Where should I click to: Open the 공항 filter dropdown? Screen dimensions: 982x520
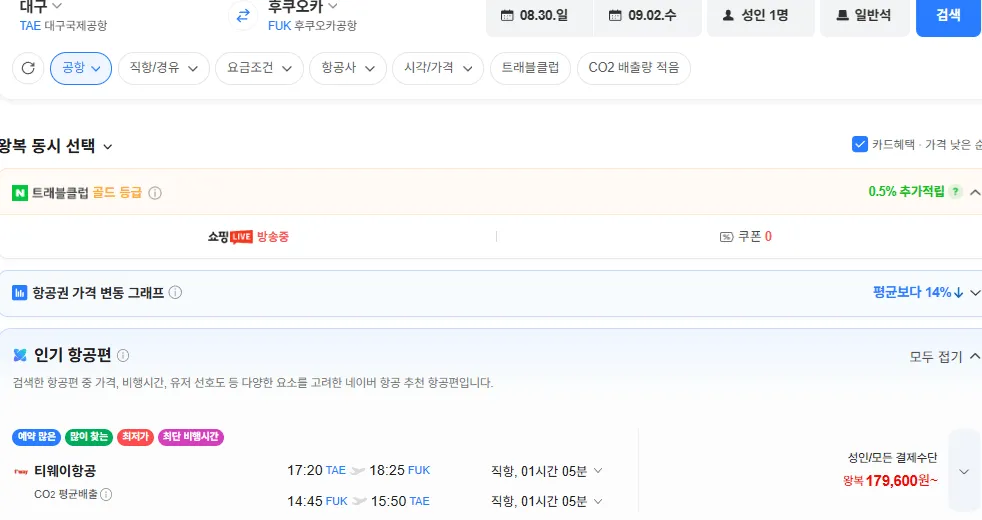(x=81, y=68)
